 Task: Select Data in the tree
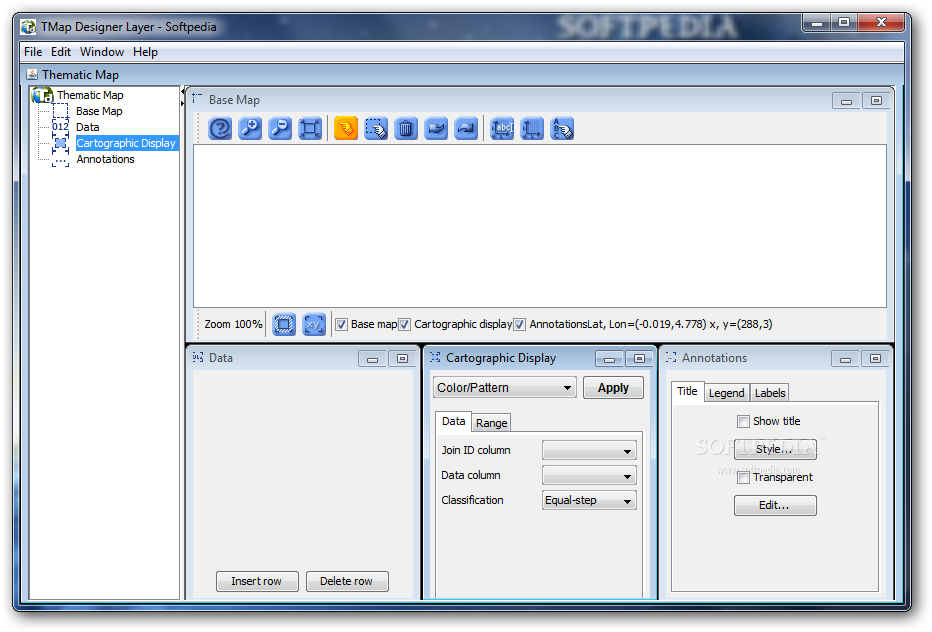[x=87, y=127]
